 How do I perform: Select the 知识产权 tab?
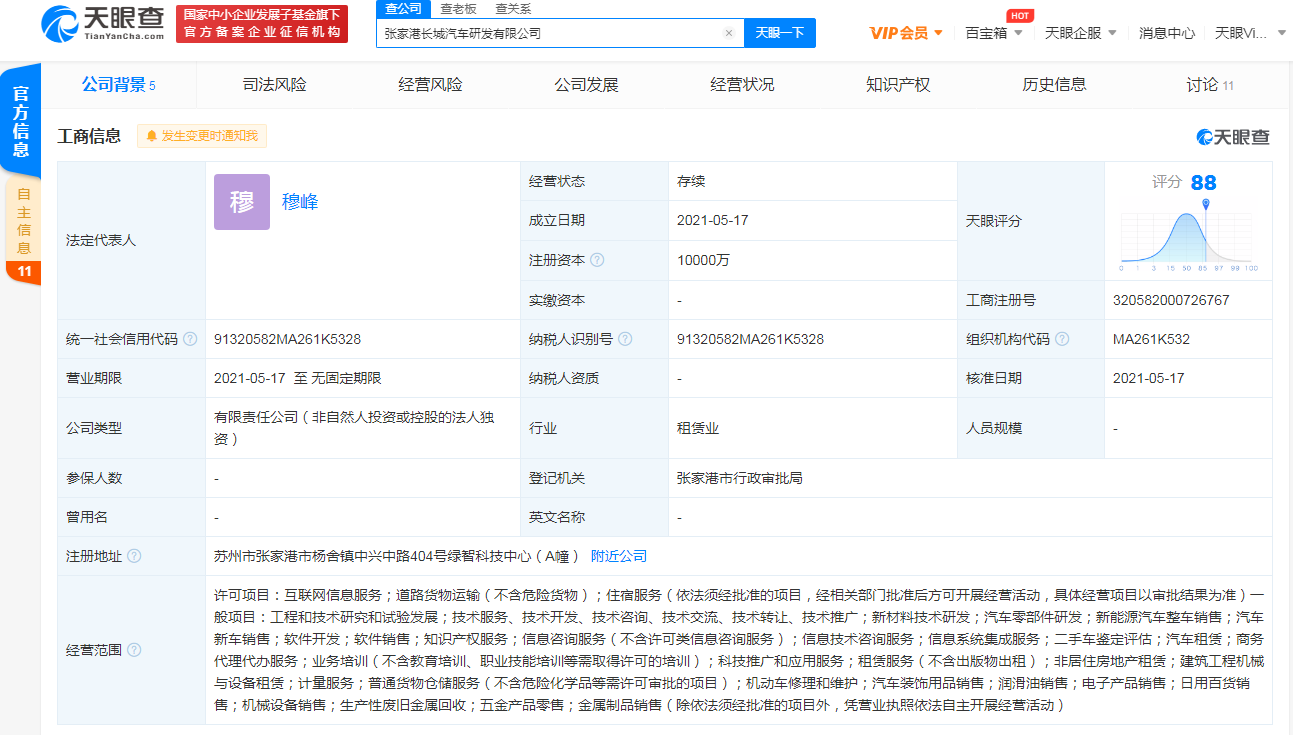[x=898, y=85]
